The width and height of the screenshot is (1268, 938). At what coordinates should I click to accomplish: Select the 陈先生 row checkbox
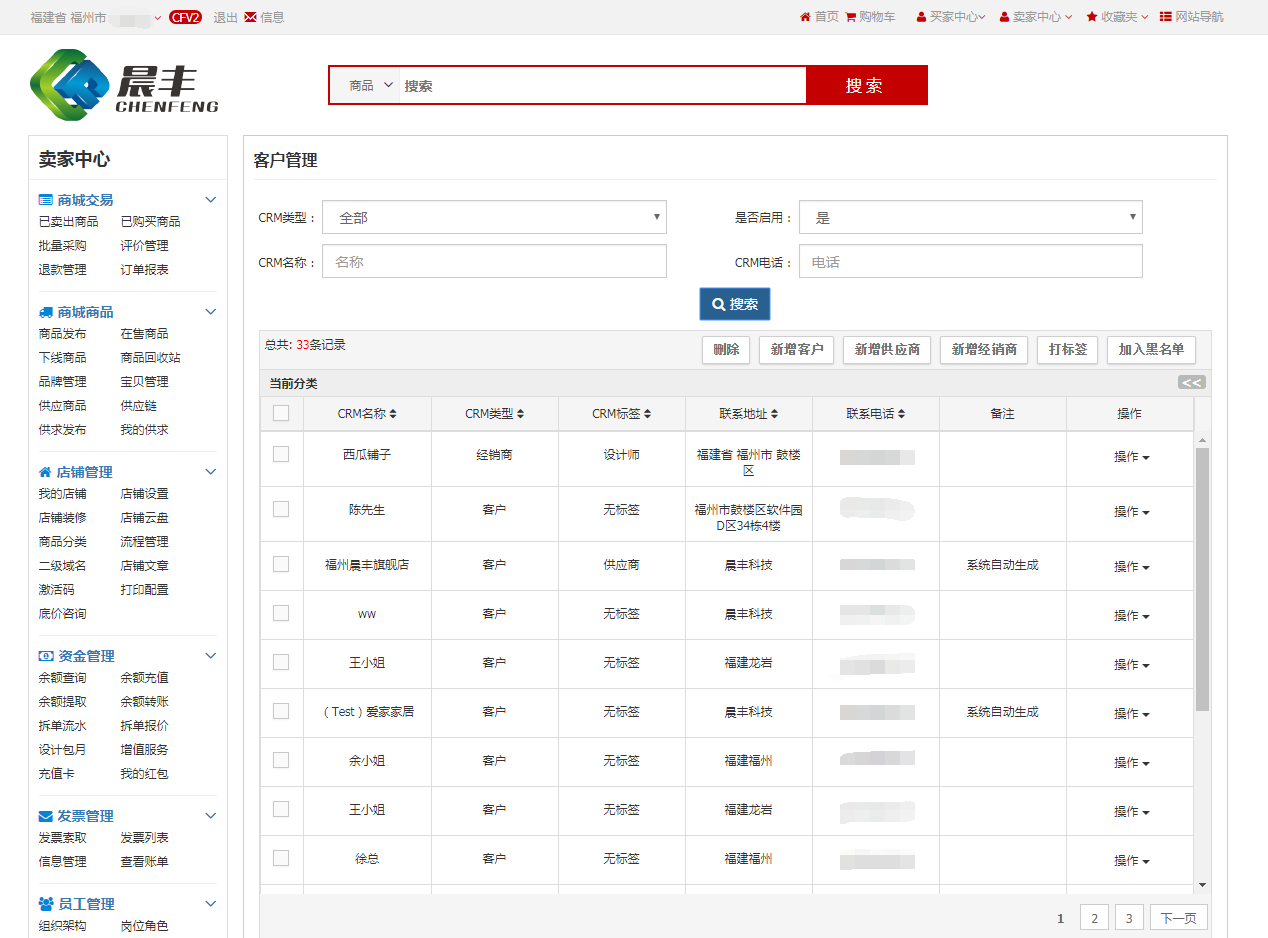coord(281,509)
